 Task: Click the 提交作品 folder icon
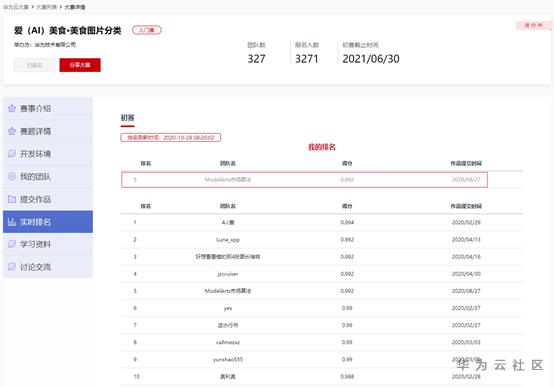tap(12, 199)
